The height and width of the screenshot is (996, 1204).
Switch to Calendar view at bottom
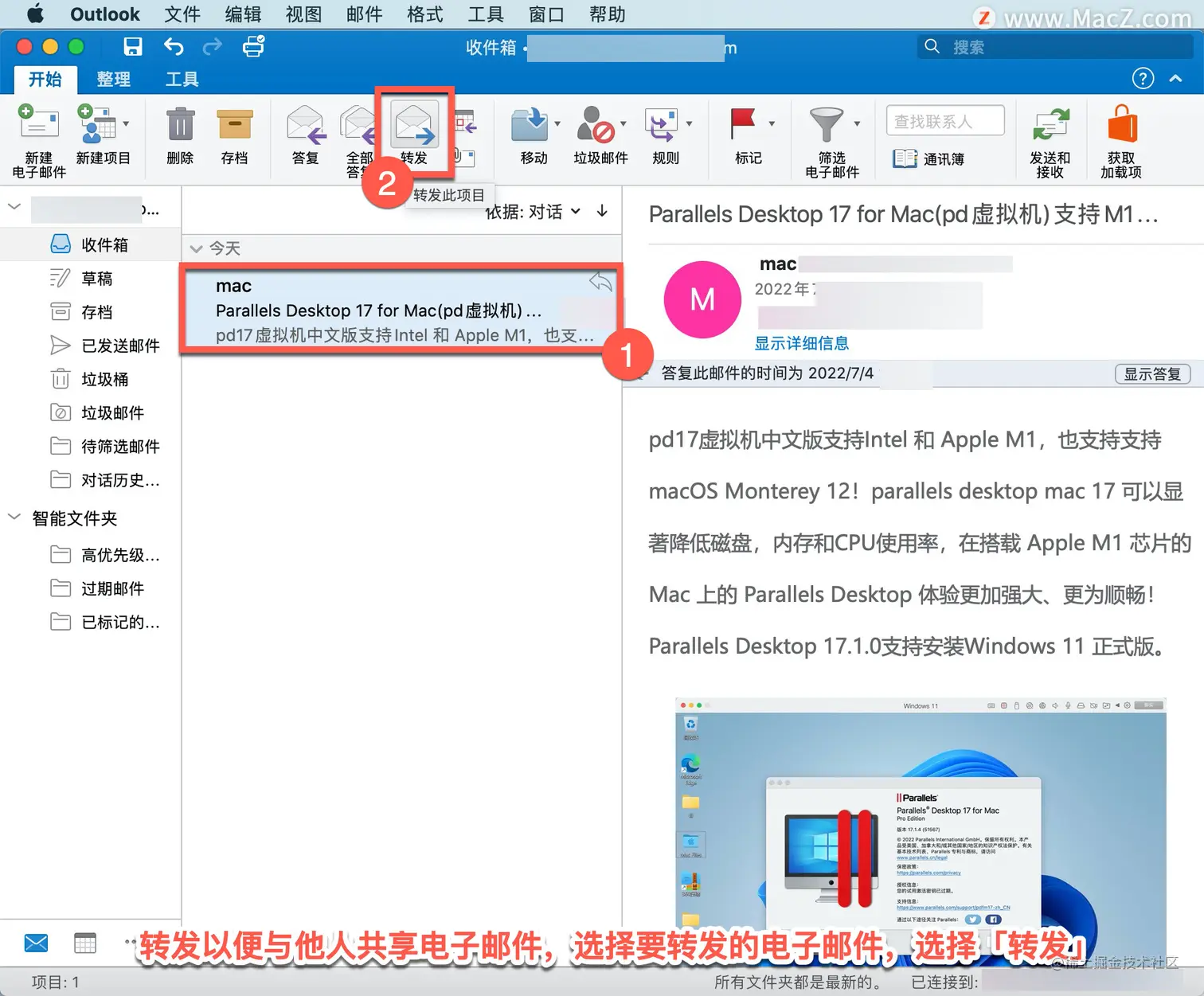click(x=84, y=943)
